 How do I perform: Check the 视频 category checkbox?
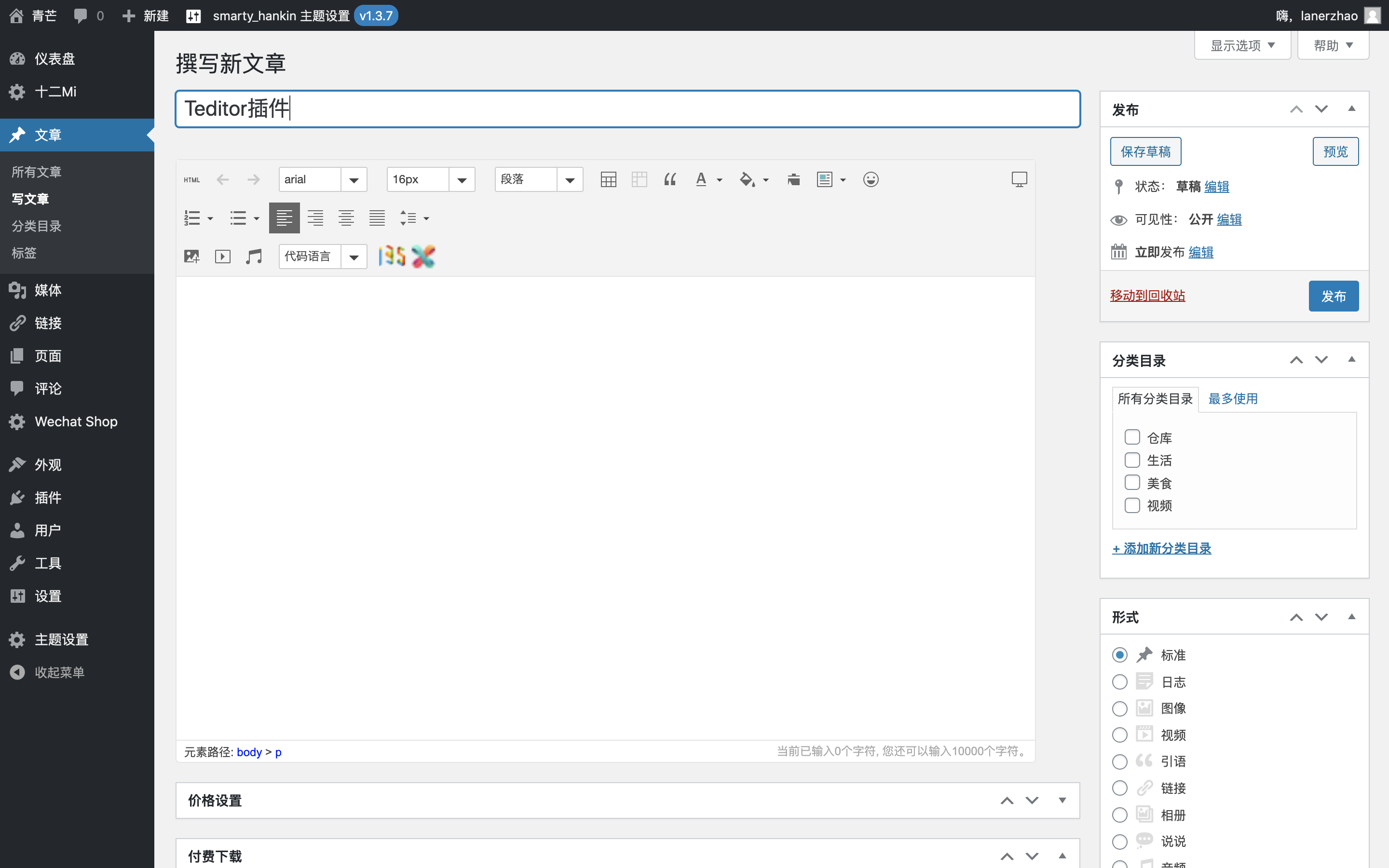(x=1132, y=505)
